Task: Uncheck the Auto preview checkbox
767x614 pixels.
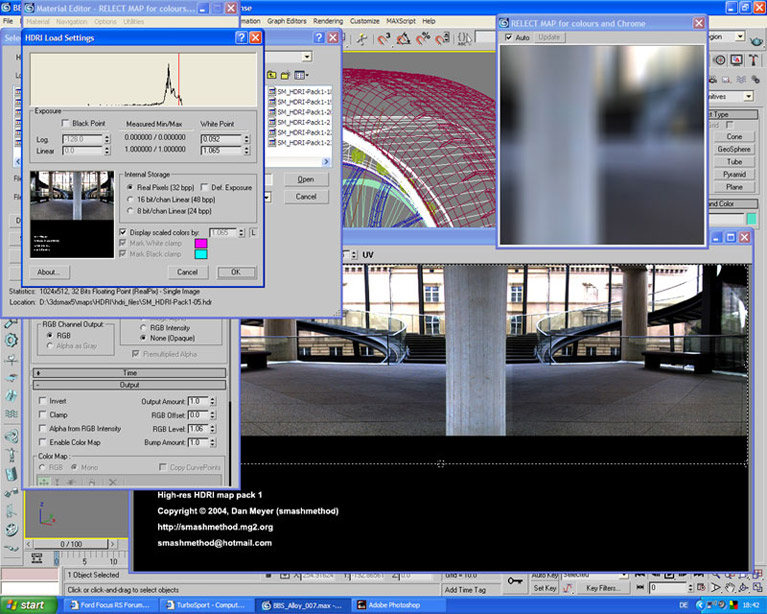Action: pos(509,37)
